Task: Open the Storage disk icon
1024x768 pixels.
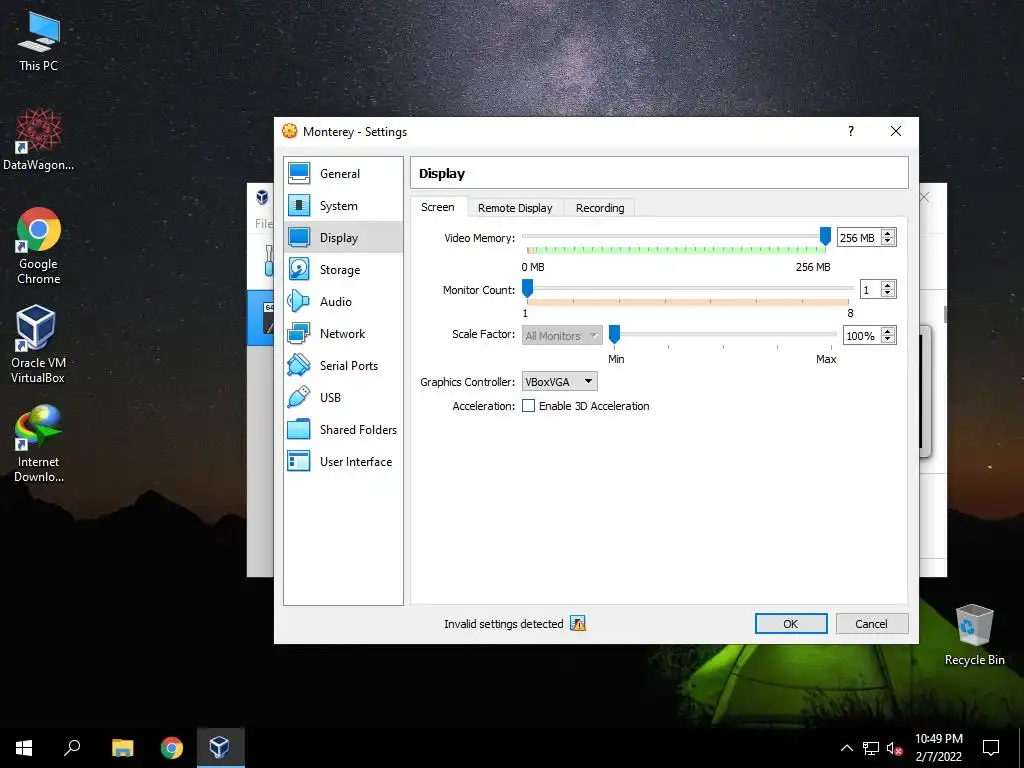Action: 299,269
